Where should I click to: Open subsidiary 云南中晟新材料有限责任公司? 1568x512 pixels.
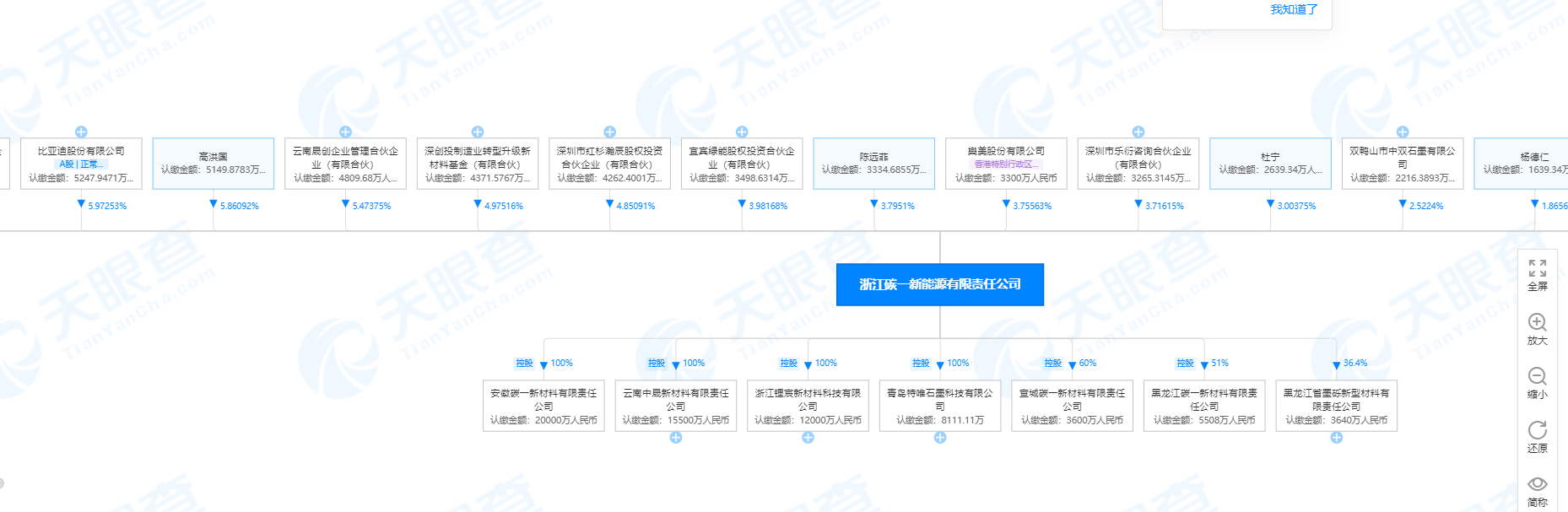pyautogui.click(x=676, y=406)
